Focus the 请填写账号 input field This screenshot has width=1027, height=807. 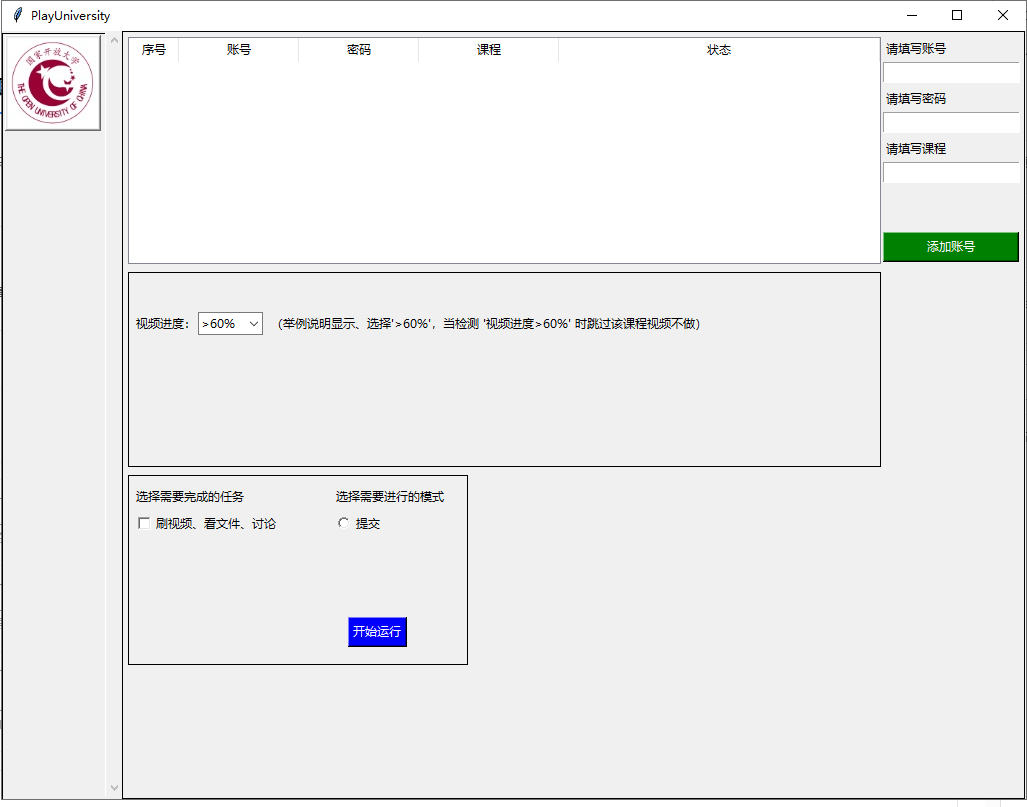click(x=950, y=73)
